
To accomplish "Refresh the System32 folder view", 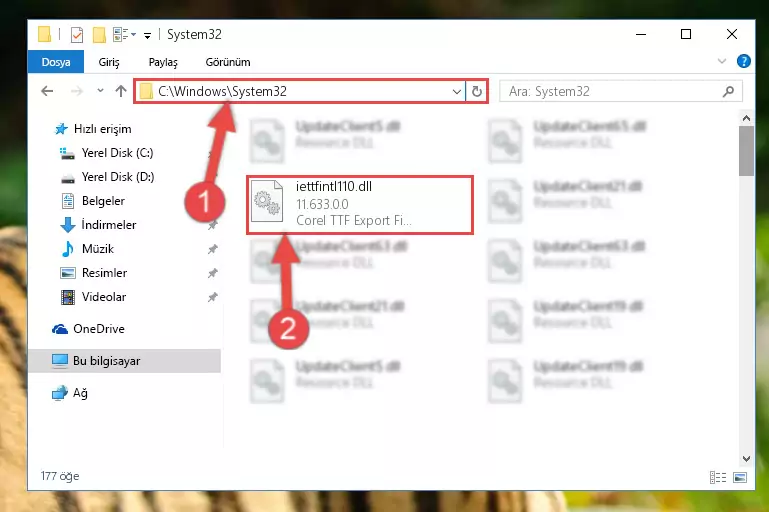I will point(476,92).
